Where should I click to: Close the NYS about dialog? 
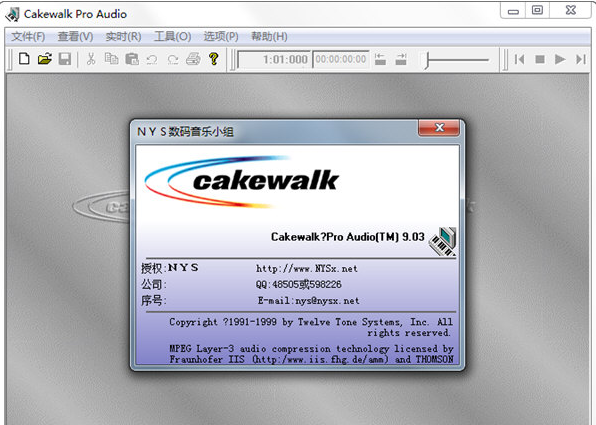point(439,128)
